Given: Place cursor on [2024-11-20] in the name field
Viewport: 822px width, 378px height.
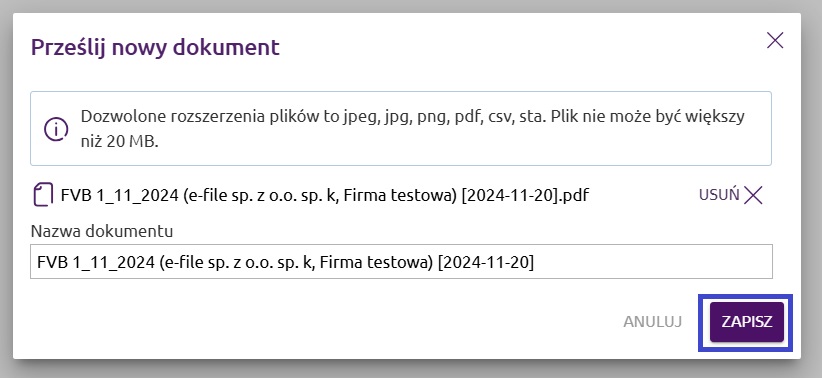Looking at the screenshot, I should [485, 262].
